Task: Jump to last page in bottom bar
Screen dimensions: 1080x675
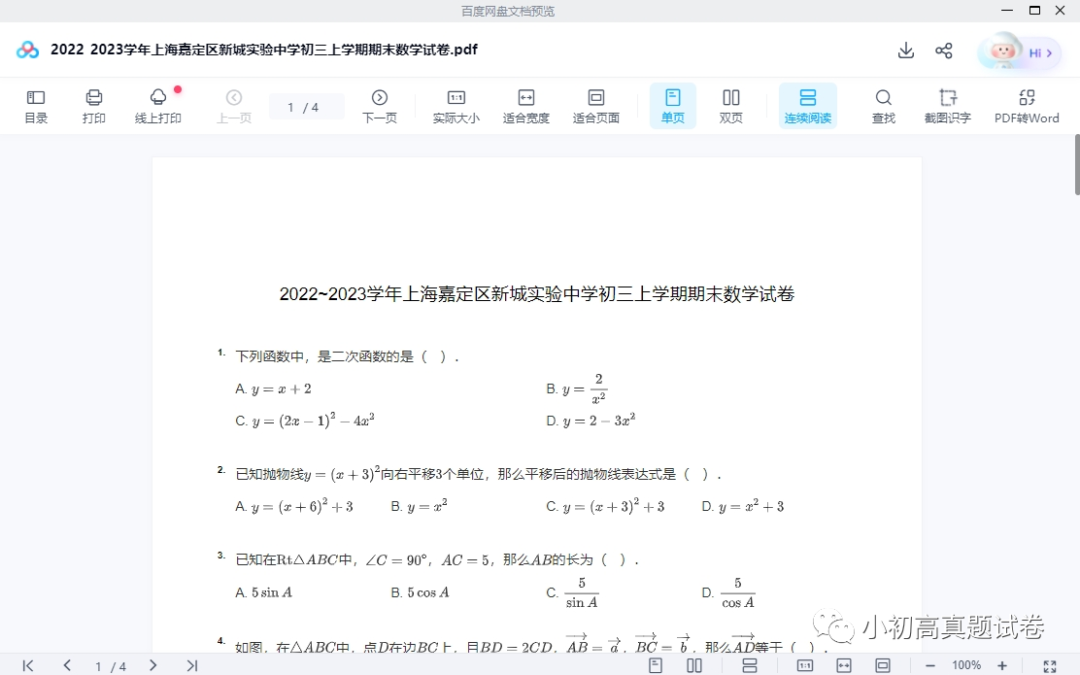Action: 192,665
